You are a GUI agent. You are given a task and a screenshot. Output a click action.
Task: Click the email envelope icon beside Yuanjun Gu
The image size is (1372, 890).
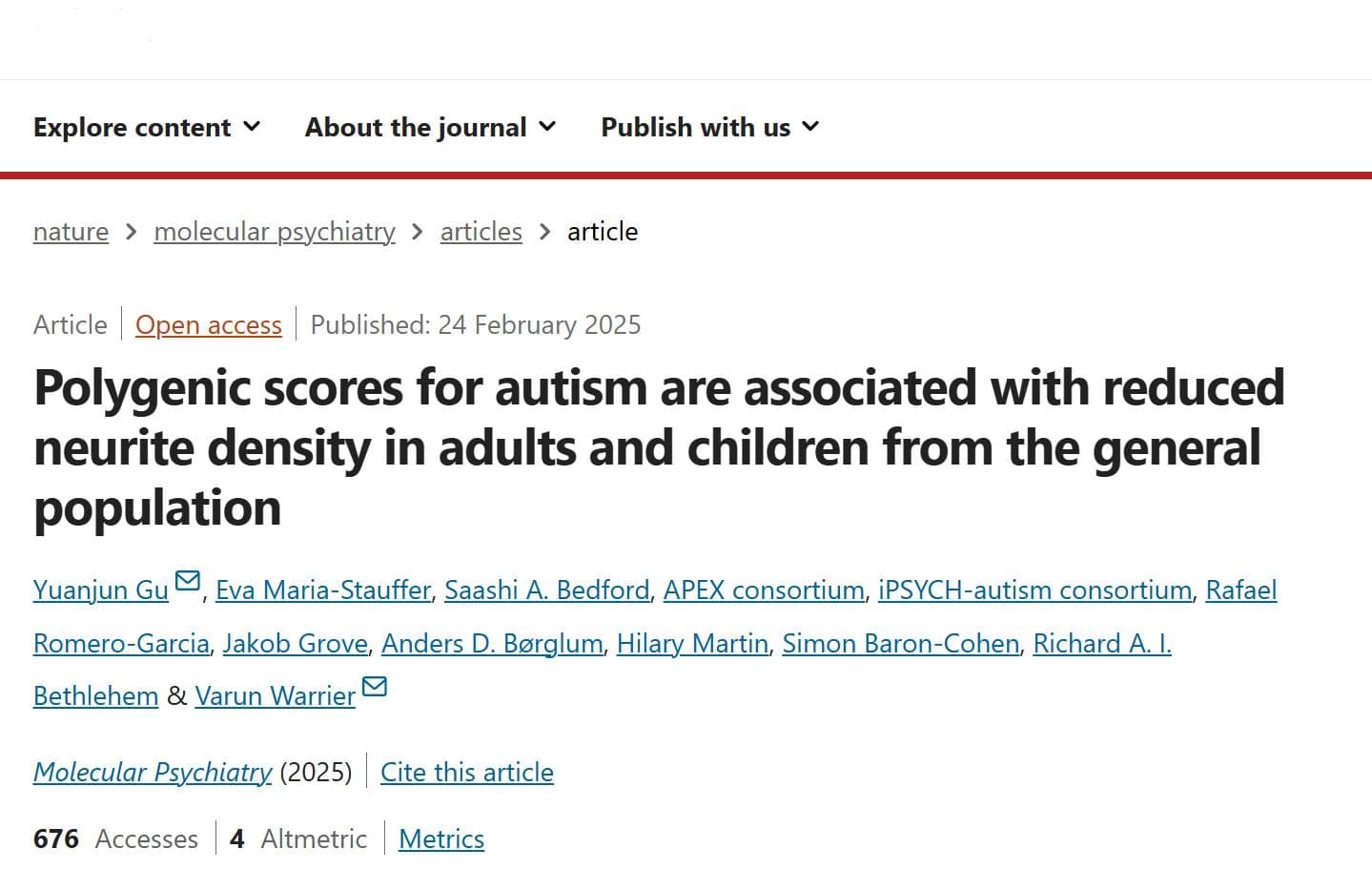(188, 581)
